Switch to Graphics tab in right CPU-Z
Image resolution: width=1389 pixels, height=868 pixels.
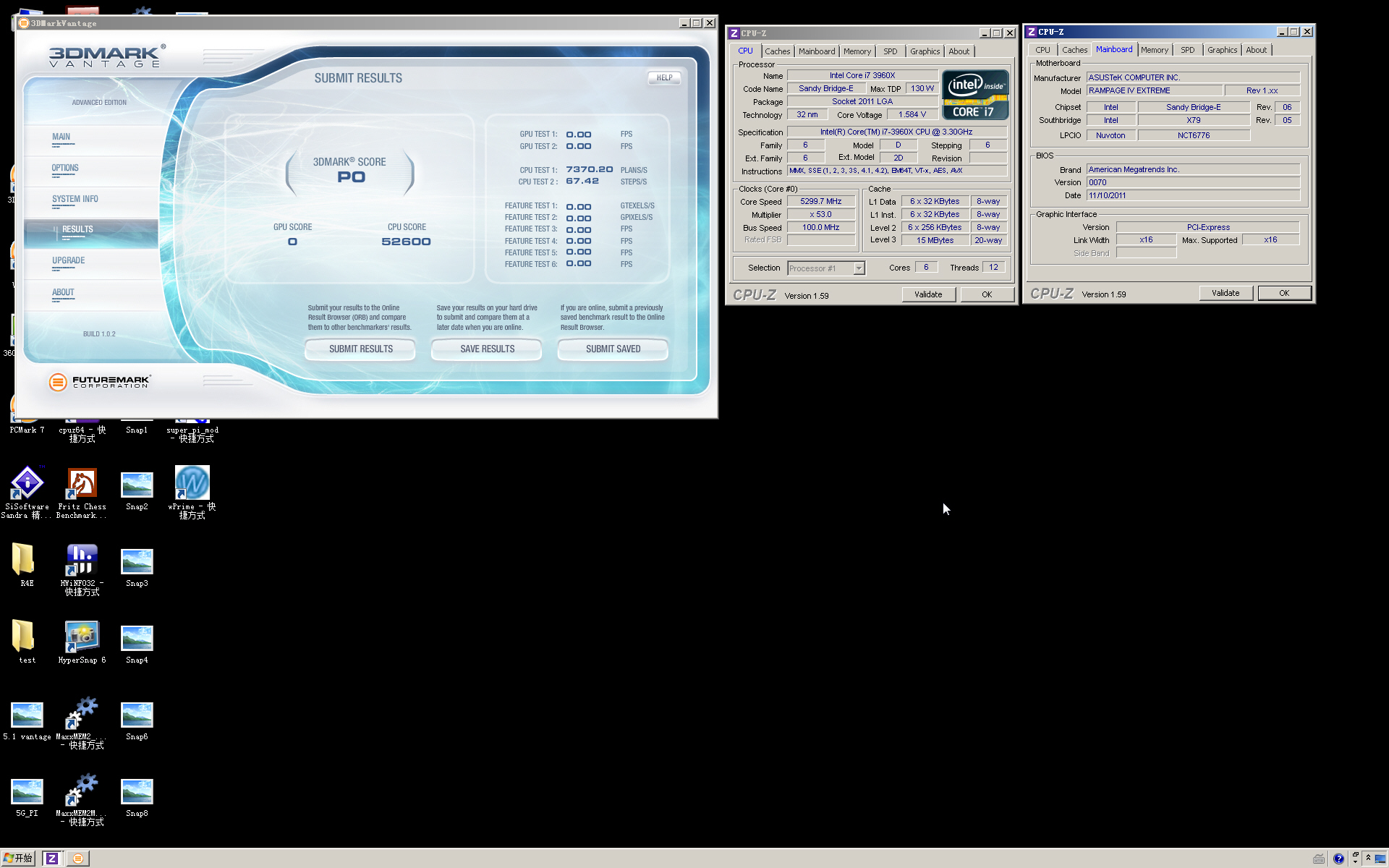click(x=1222, y=50)
